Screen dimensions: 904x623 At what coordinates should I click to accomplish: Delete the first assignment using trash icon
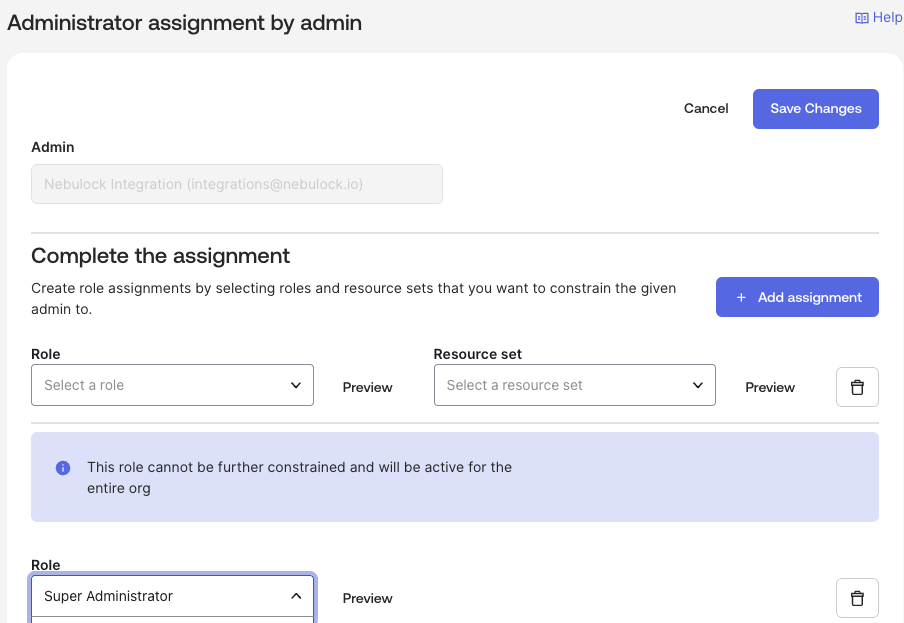coord(857,387)
